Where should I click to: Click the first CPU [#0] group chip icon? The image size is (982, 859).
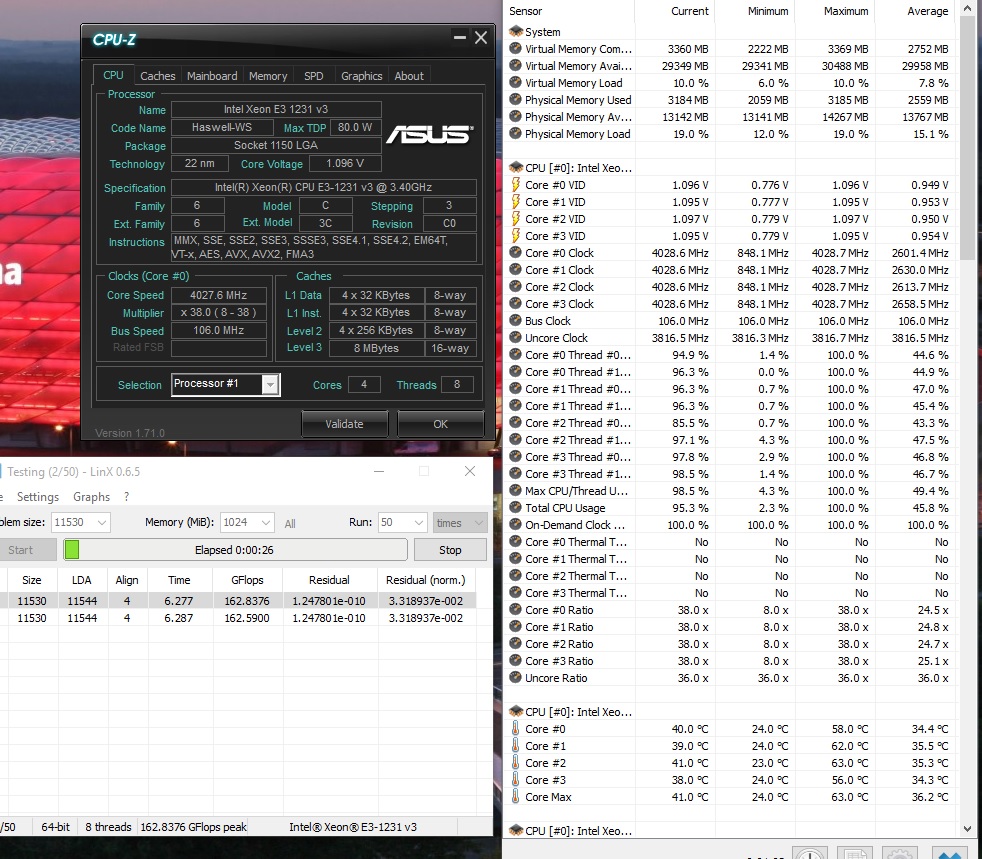515,167
